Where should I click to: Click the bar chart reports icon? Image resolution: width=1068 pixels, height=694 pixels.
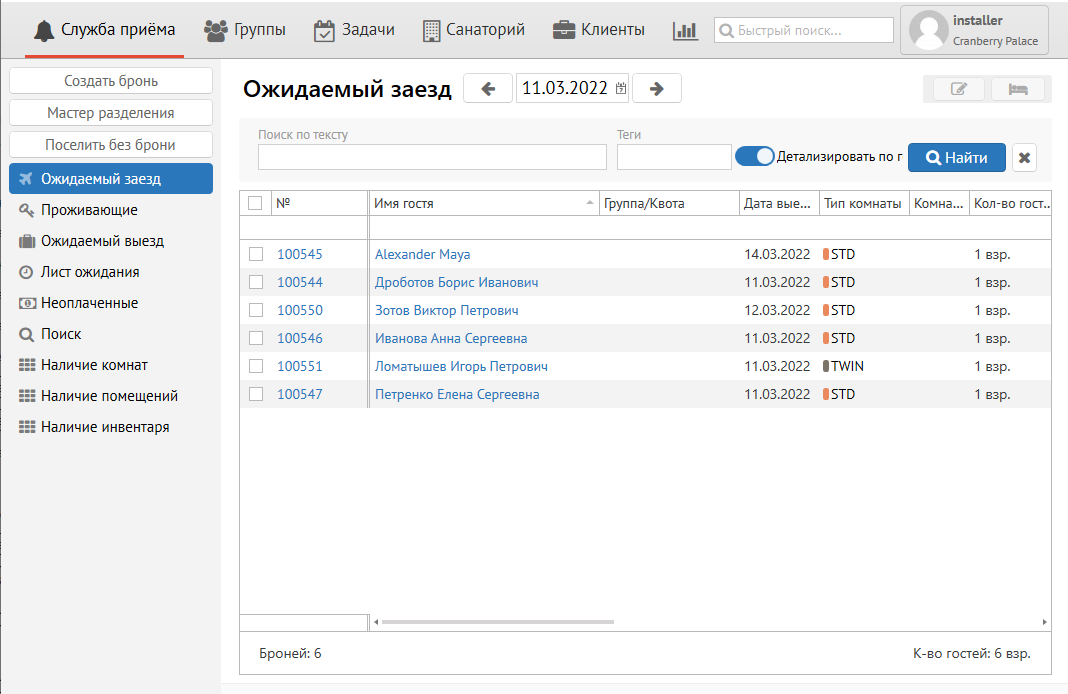pos(685,30)
